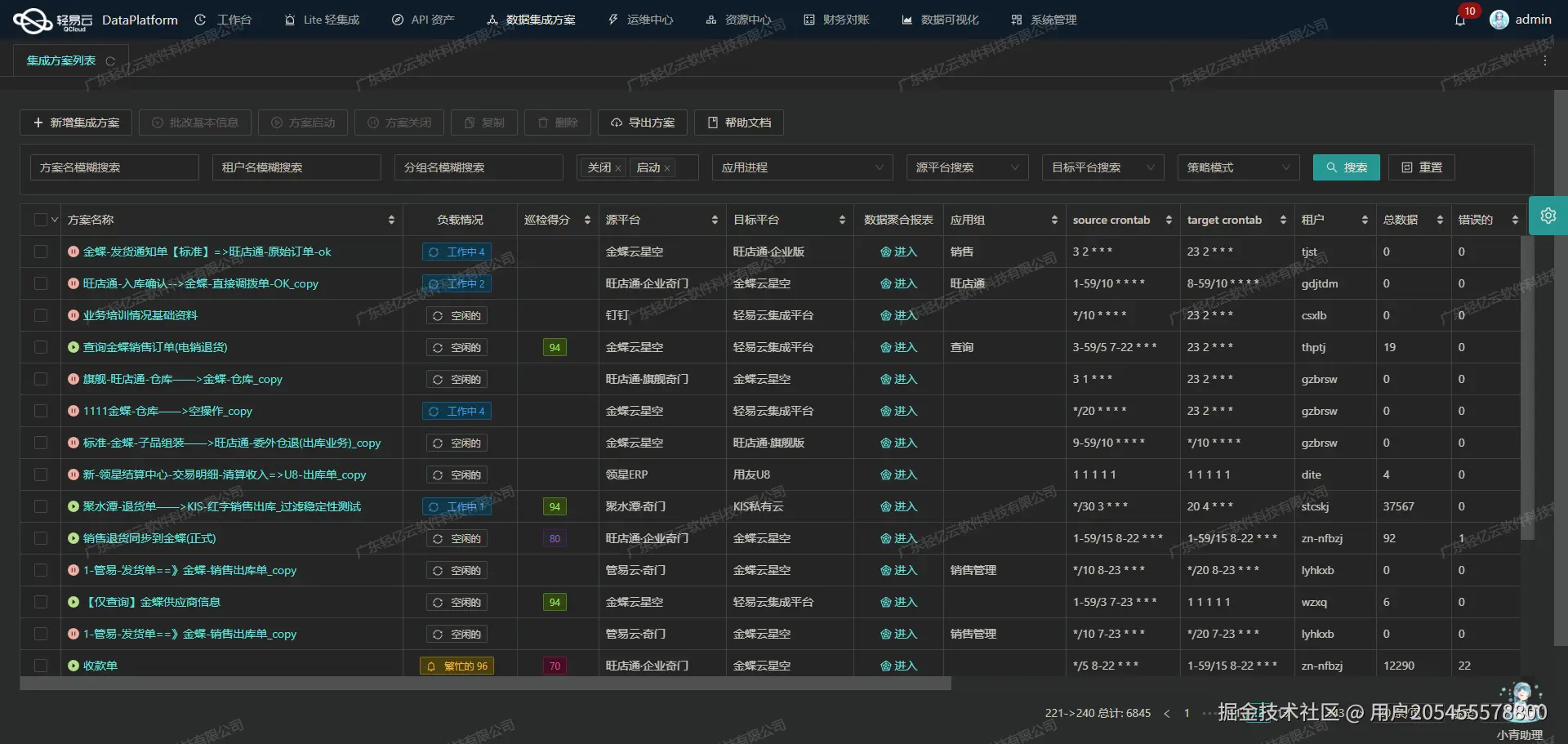This screenshot has width=1568, height=744.
Task: Click 新增集成方案 to add a plan
Action: coord(75,123)
